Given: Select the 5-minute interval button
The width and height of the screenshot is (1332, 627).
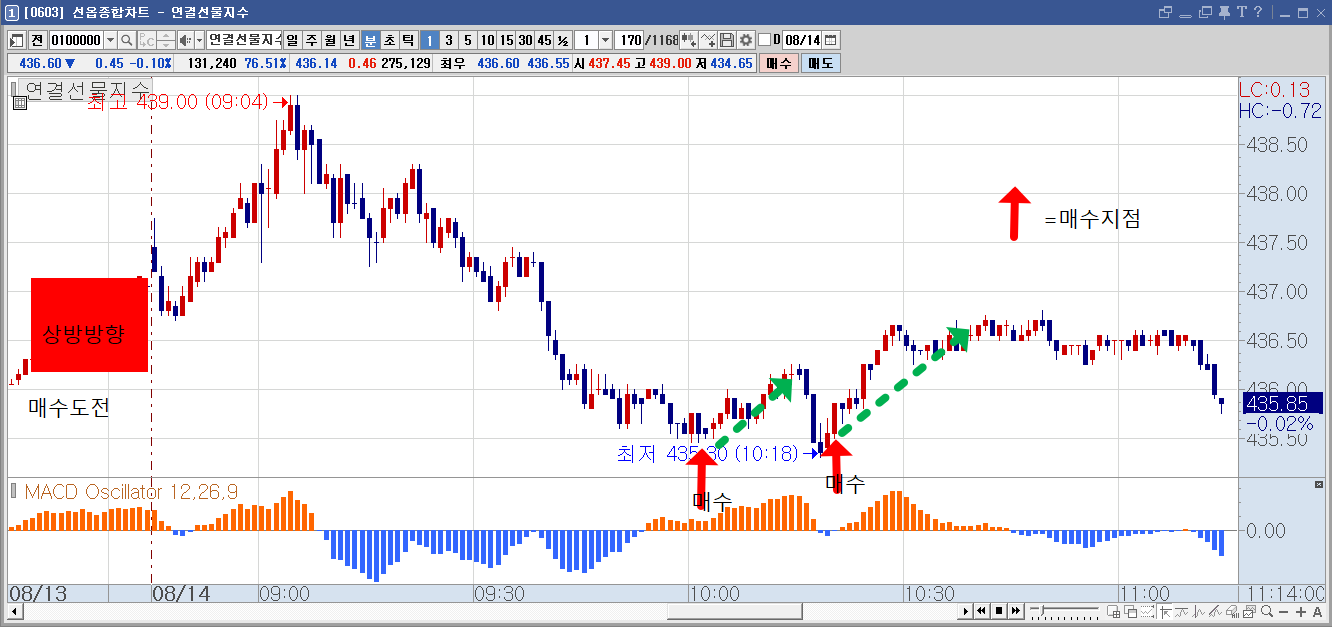Looking at the screenshot, I should (467, 40).
